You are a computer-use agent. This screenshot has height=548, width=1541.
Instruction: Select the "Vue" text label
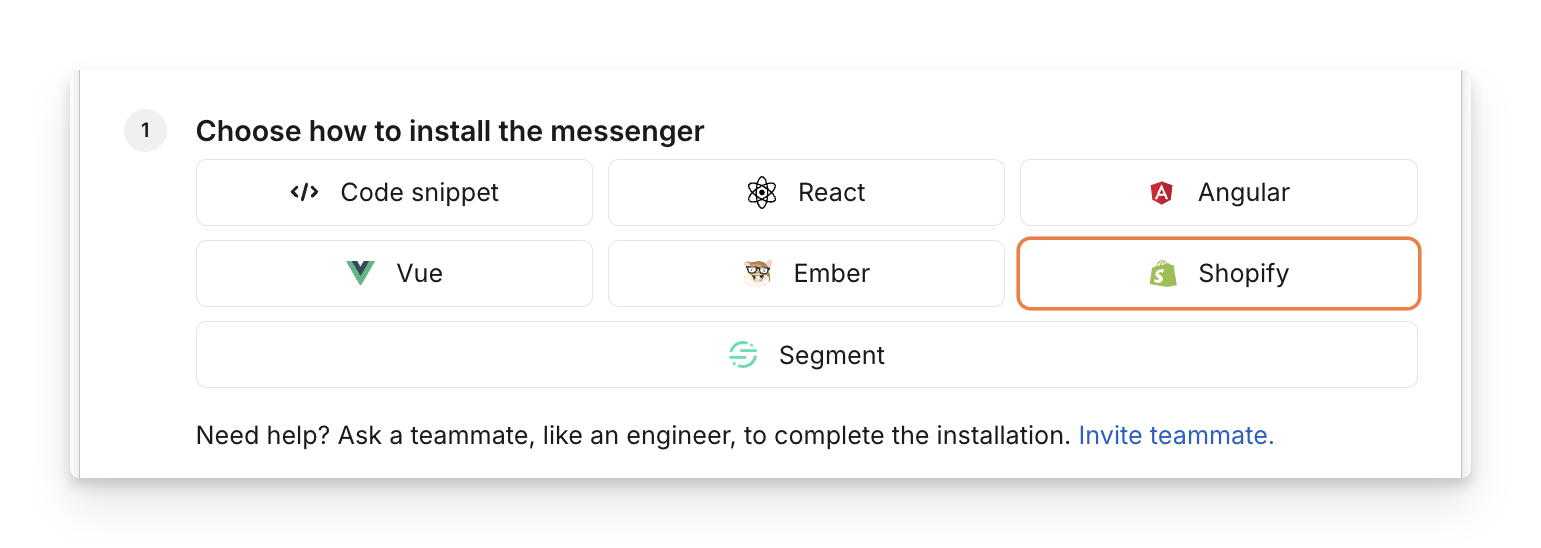click(x=419, y=273)
